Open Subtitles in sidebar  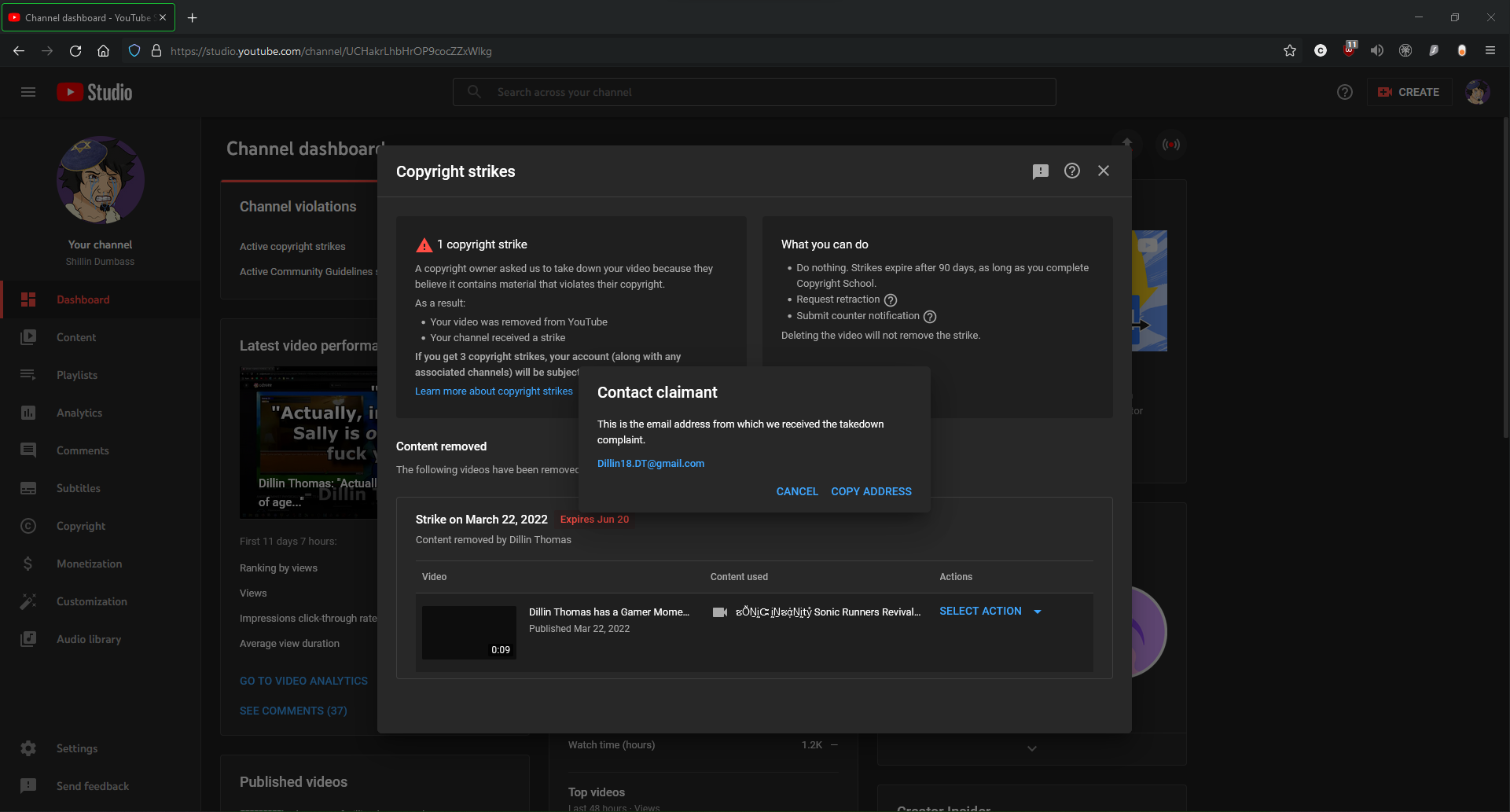(100, 488)
